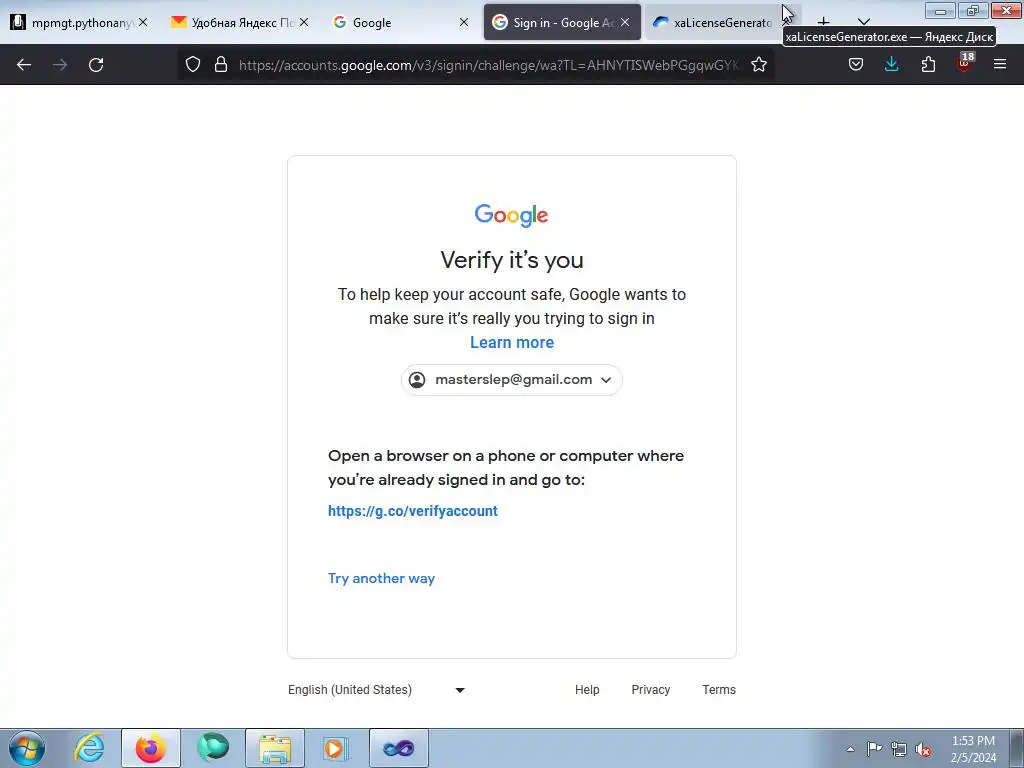List all tabs with the chevron
Image resolution: width=1024 pixels, height=768 pixels.
(x=864, y=22)
